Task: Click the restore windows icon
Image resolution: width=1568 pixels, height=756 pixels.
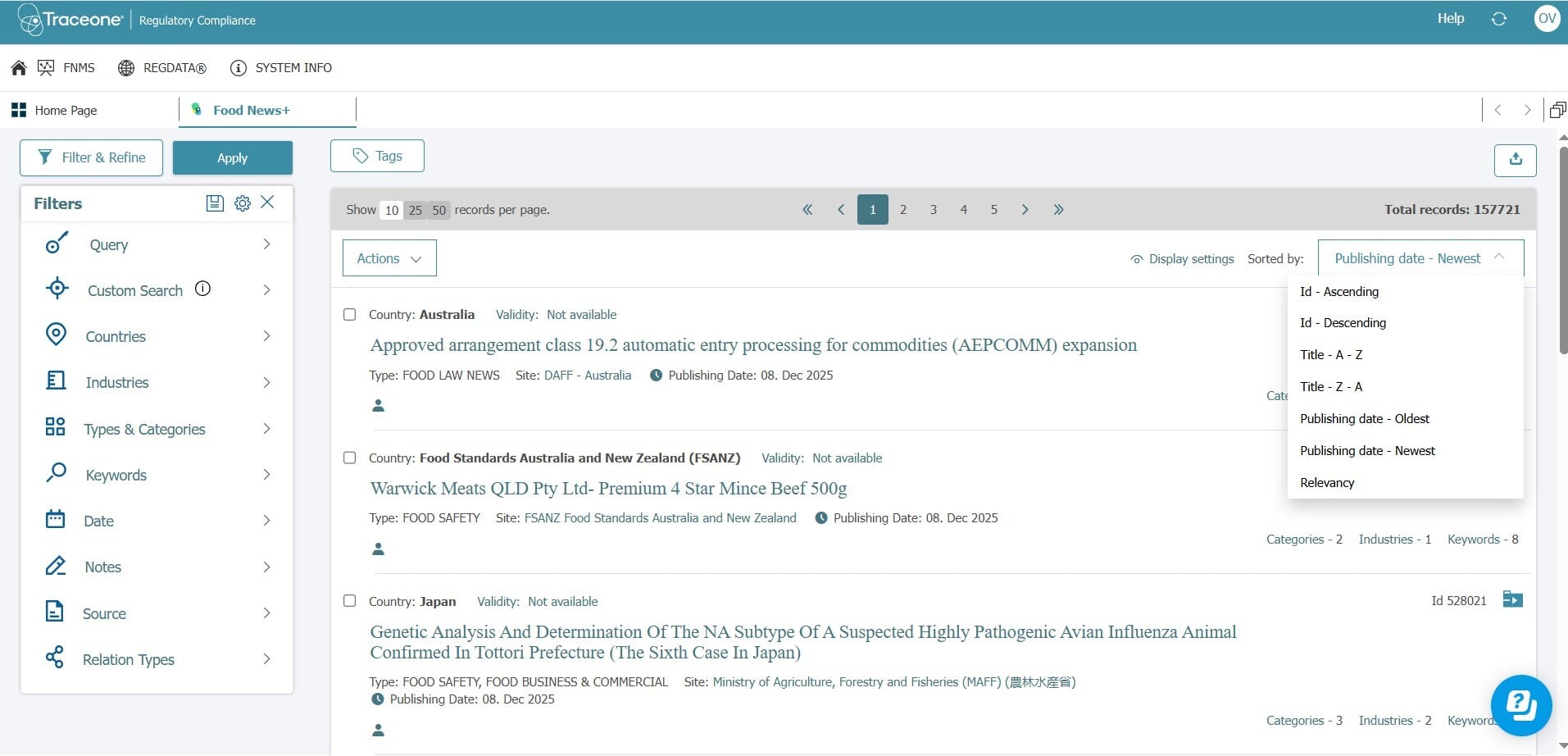Action: click(x=1557, y=110)
